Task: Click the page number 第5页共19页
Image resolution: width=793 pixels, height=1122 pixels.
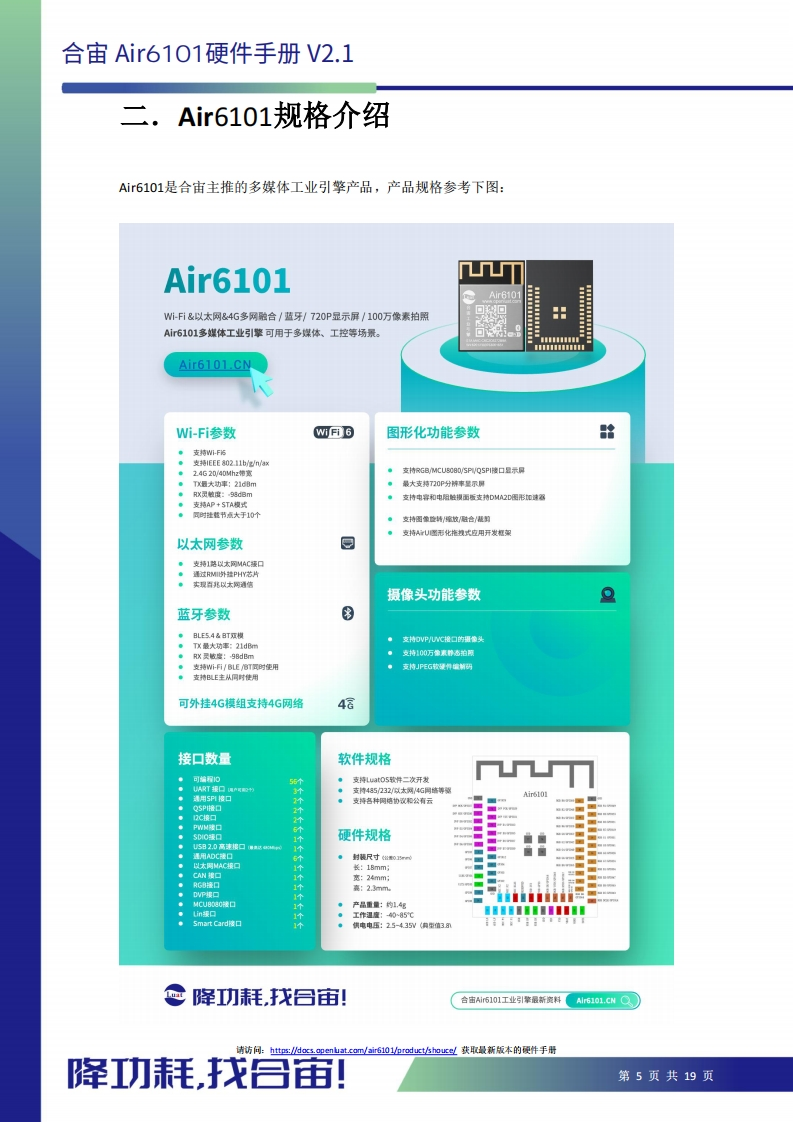Action: coord(666,1076)
